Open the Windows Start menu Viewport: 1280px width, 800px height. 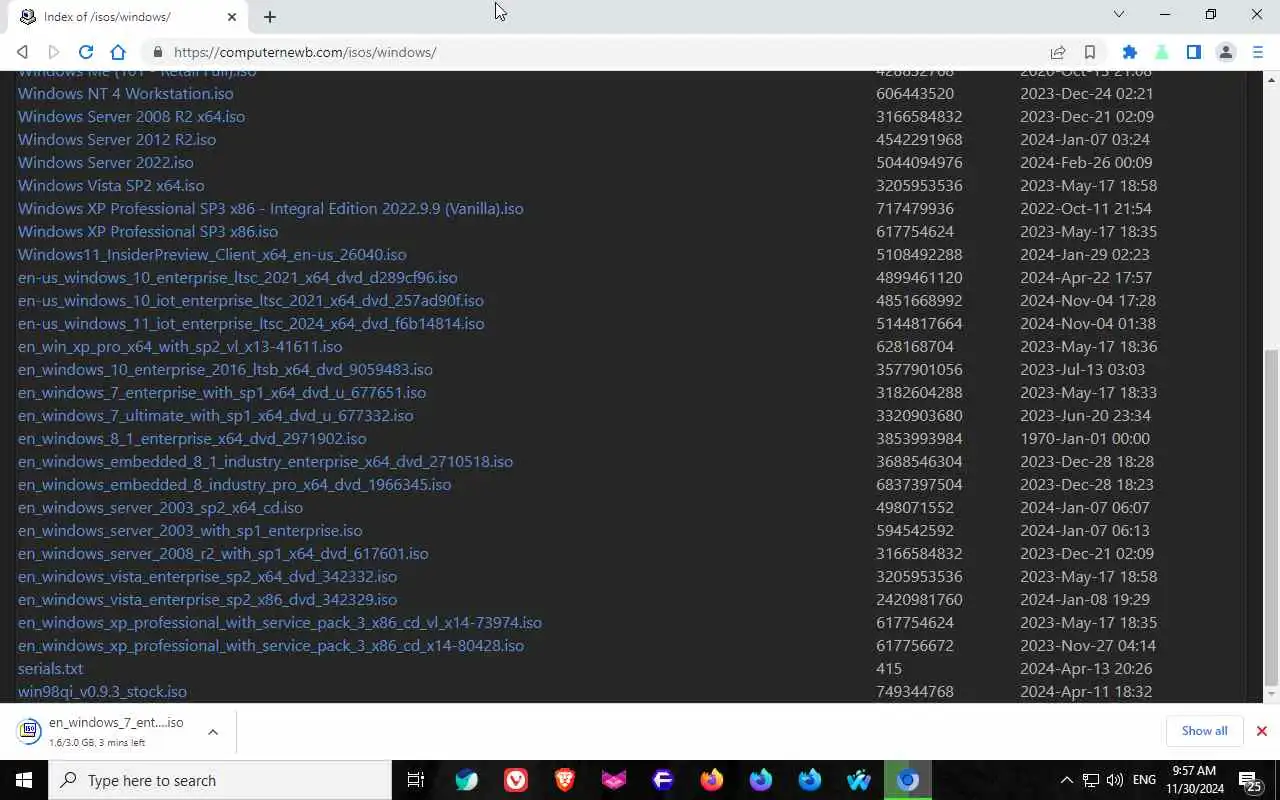click(x=24, y=780)
